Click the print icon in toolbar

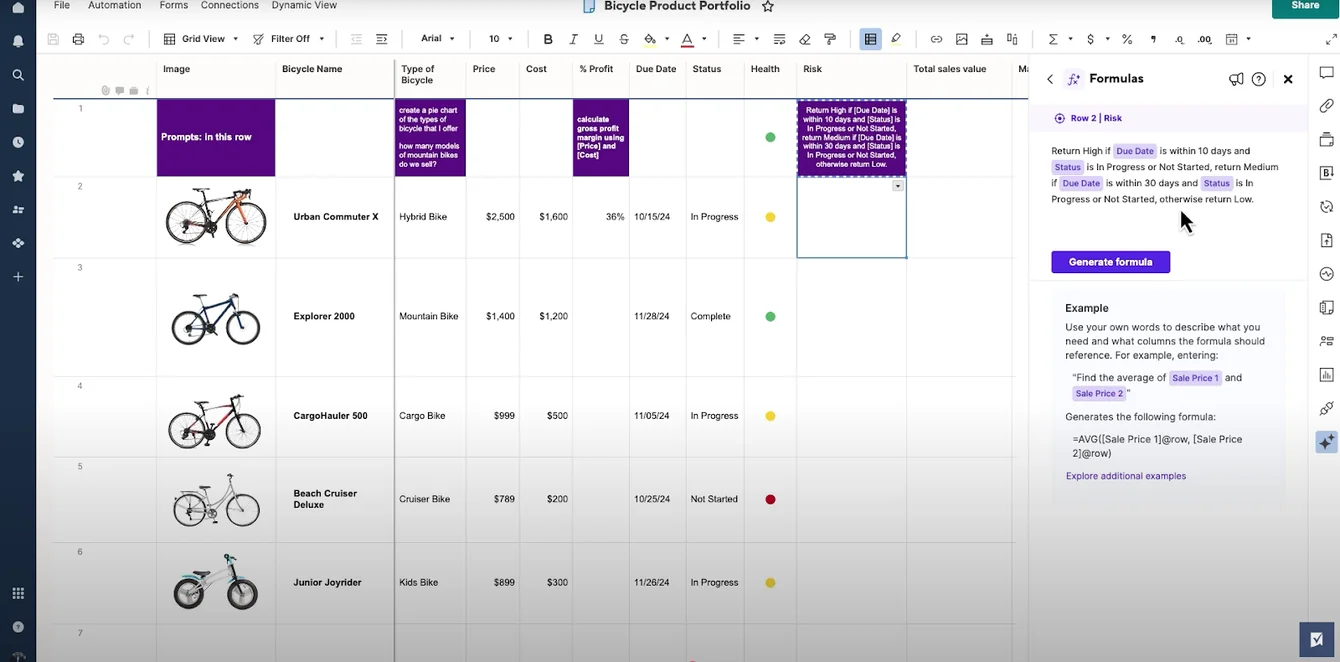78,39
